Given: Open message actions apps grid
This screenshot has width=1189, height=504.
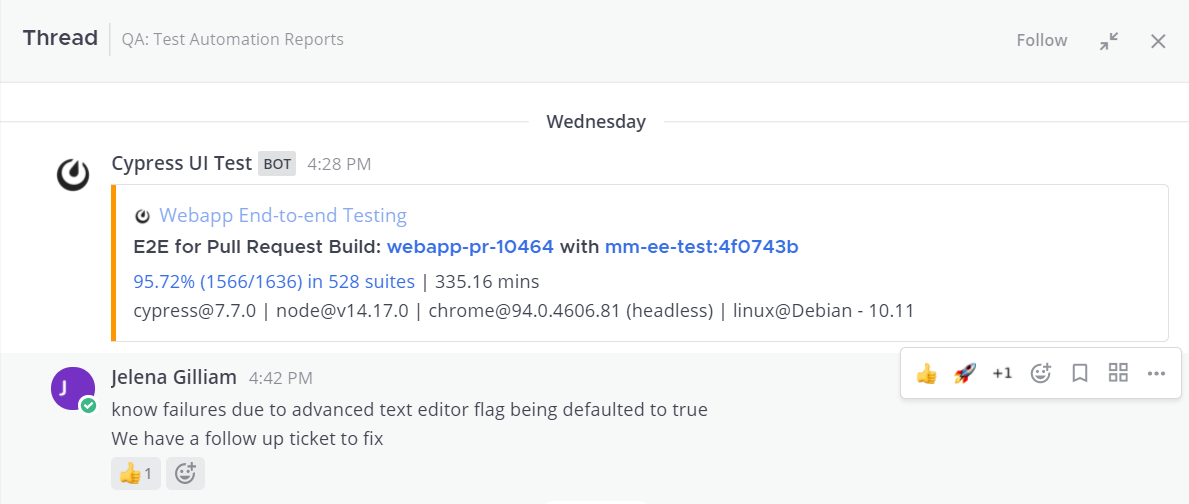Looking at the screenshot, I should (1118, 373).
